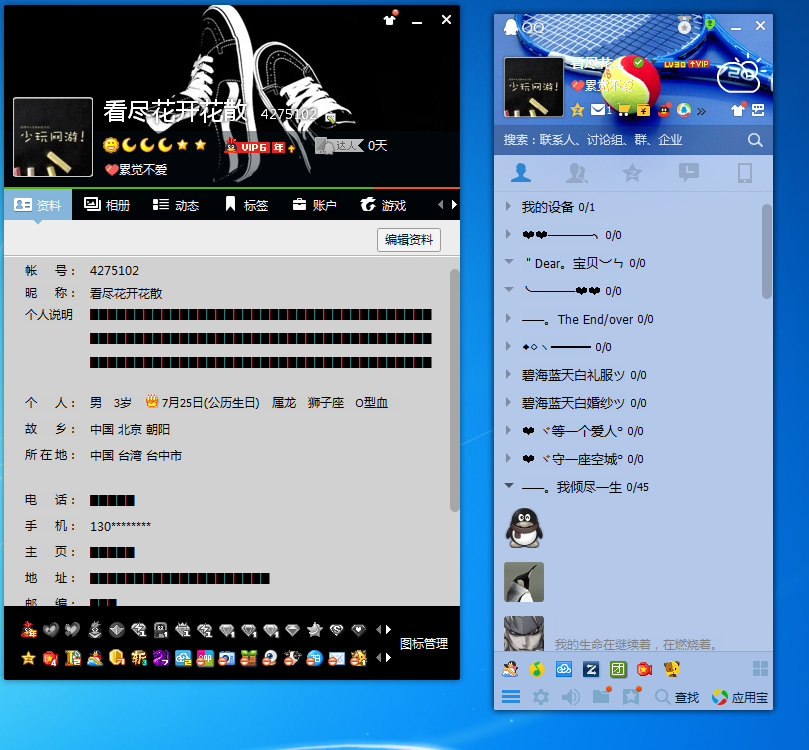
Task: Select the gray penguin photo contact
Action: [x=524, y=582]
